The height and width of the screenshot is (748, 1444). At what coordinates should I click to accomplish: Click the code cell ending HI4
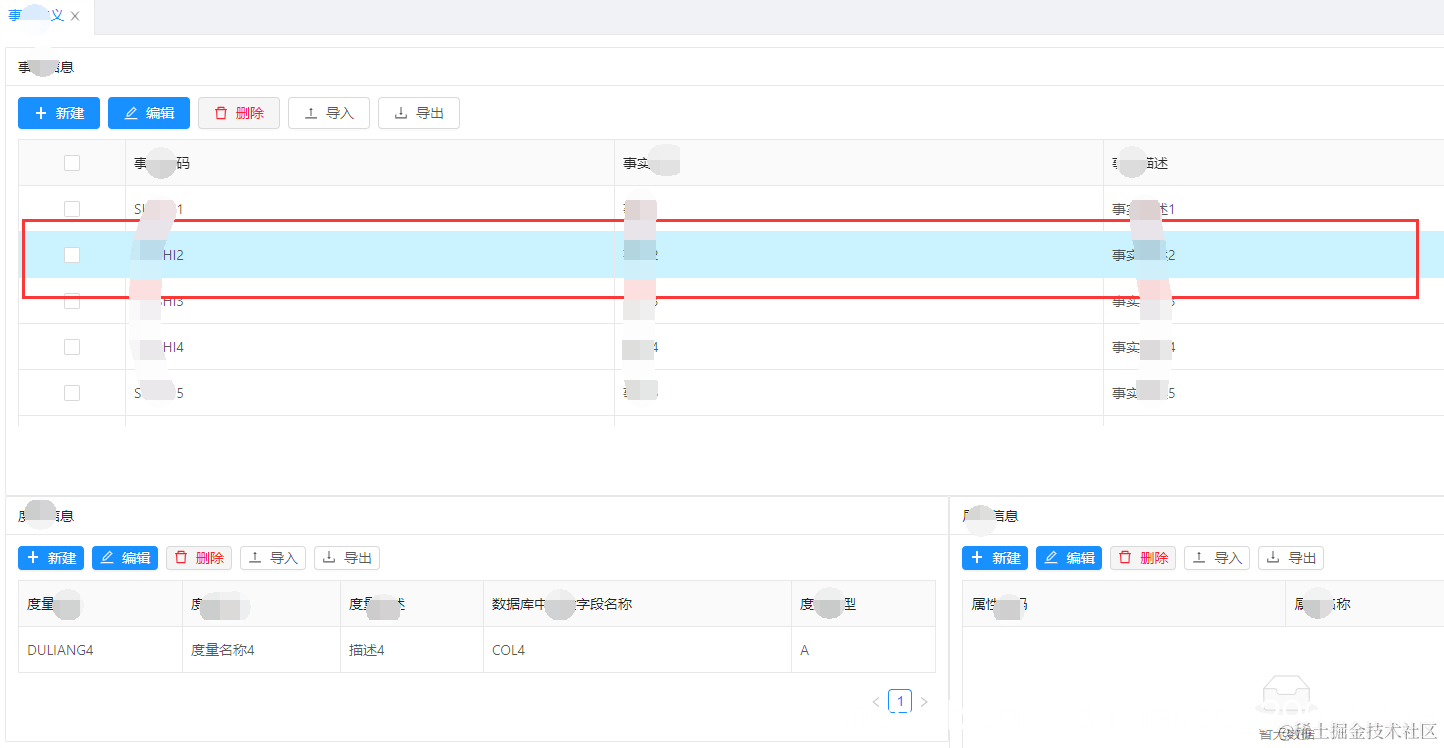pyautogui.click(x=370, y=347)
